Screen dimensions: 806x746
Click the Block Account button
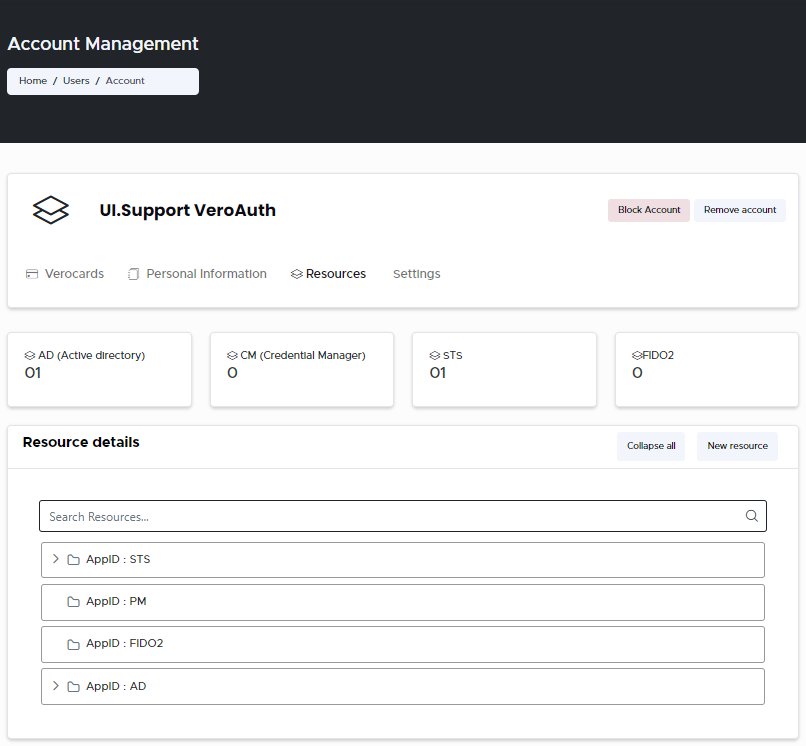pos(649,210)
